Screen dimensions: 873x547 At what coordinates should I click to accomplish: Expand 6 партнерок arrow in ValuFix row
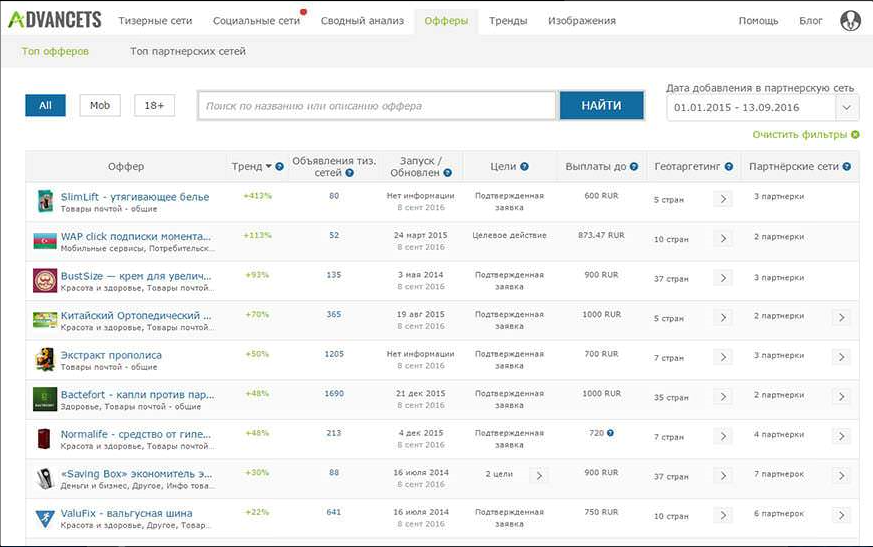[x=841, y=515]
